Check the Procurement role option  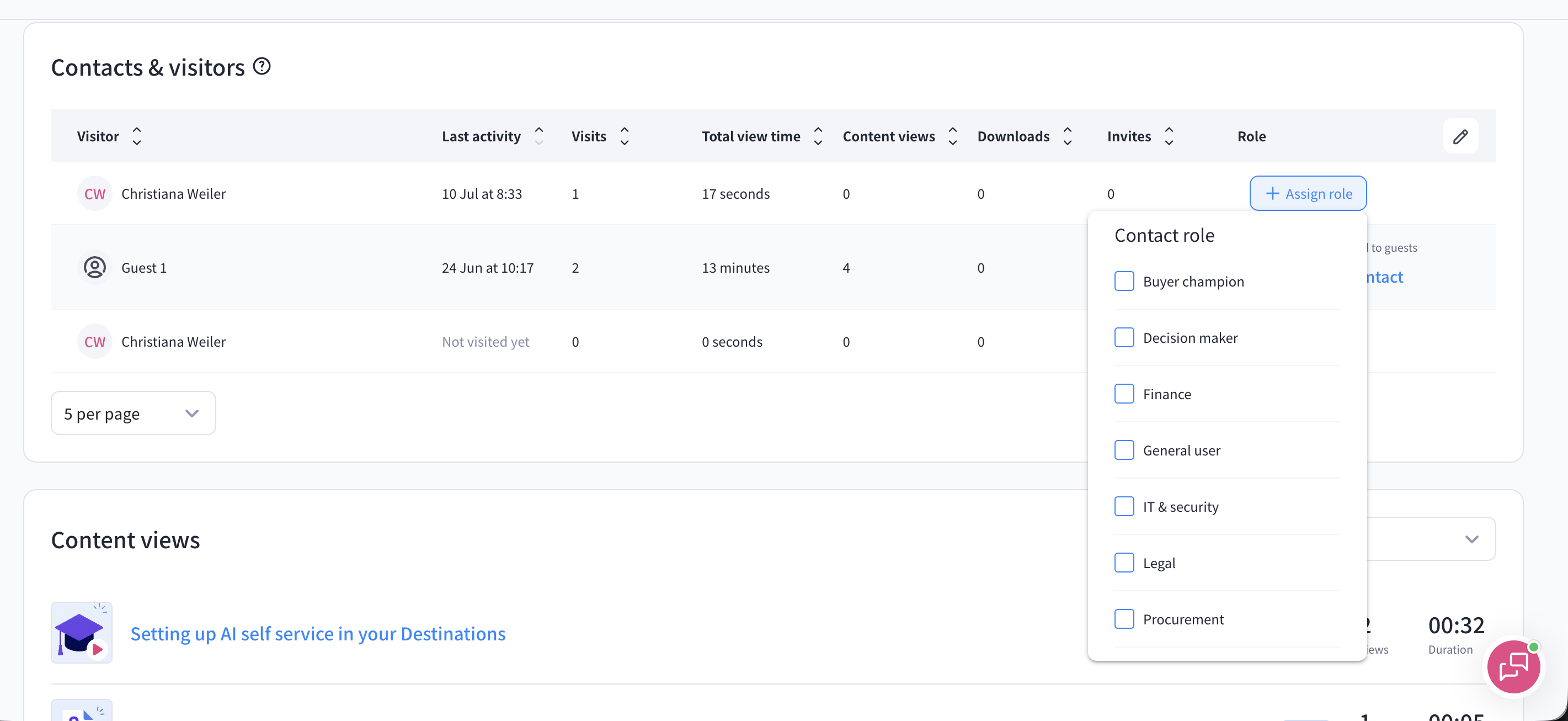coord(1124,619)
